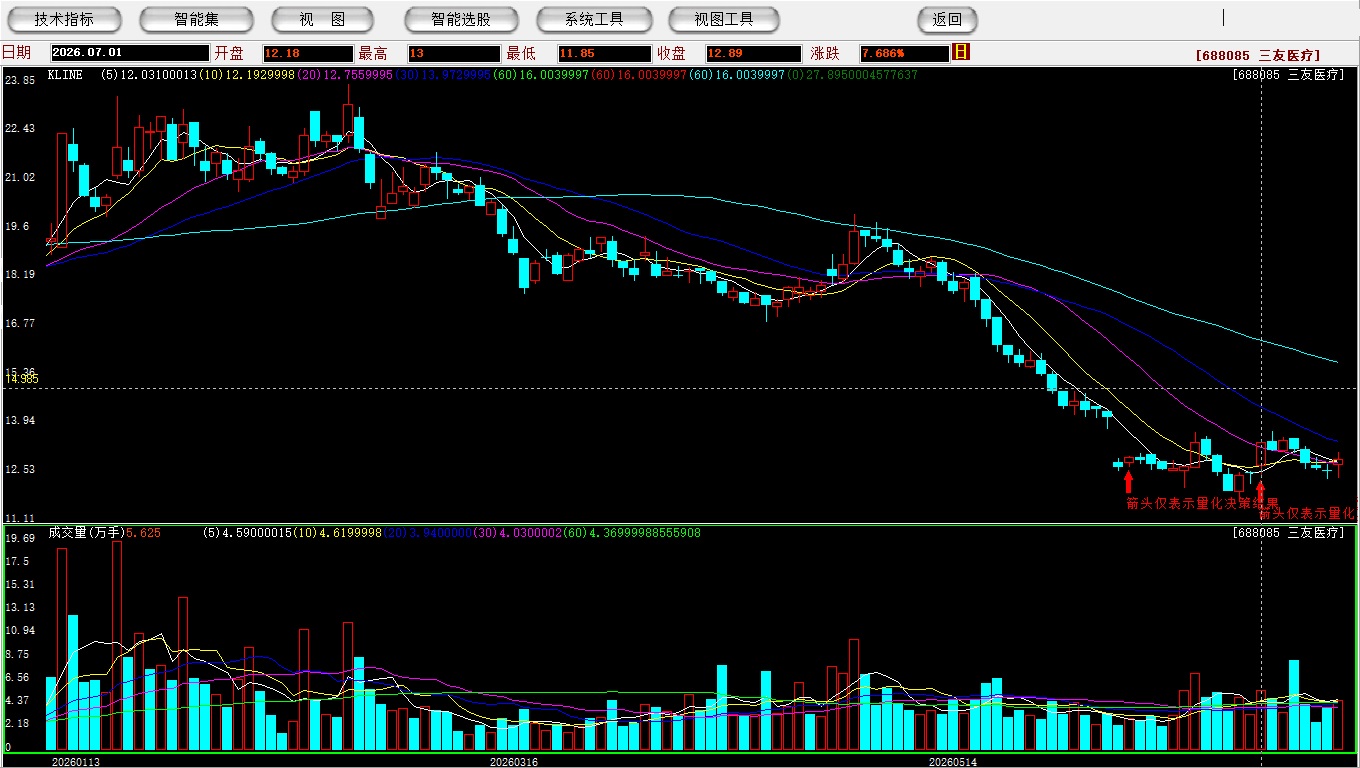Click the 10.94 volume axis label

tap(20, 631)
